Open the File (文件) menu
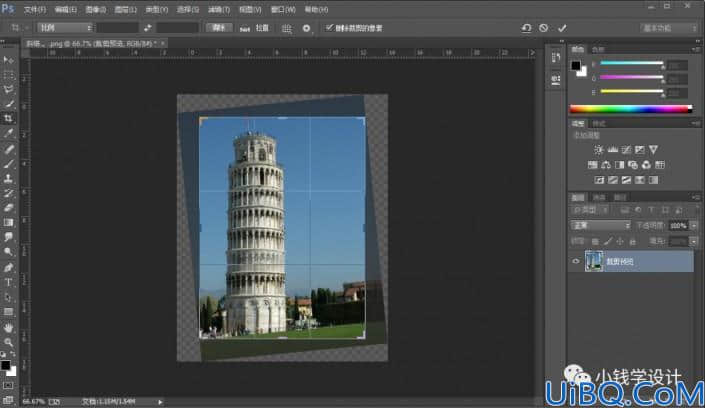 tap(35, 9)
